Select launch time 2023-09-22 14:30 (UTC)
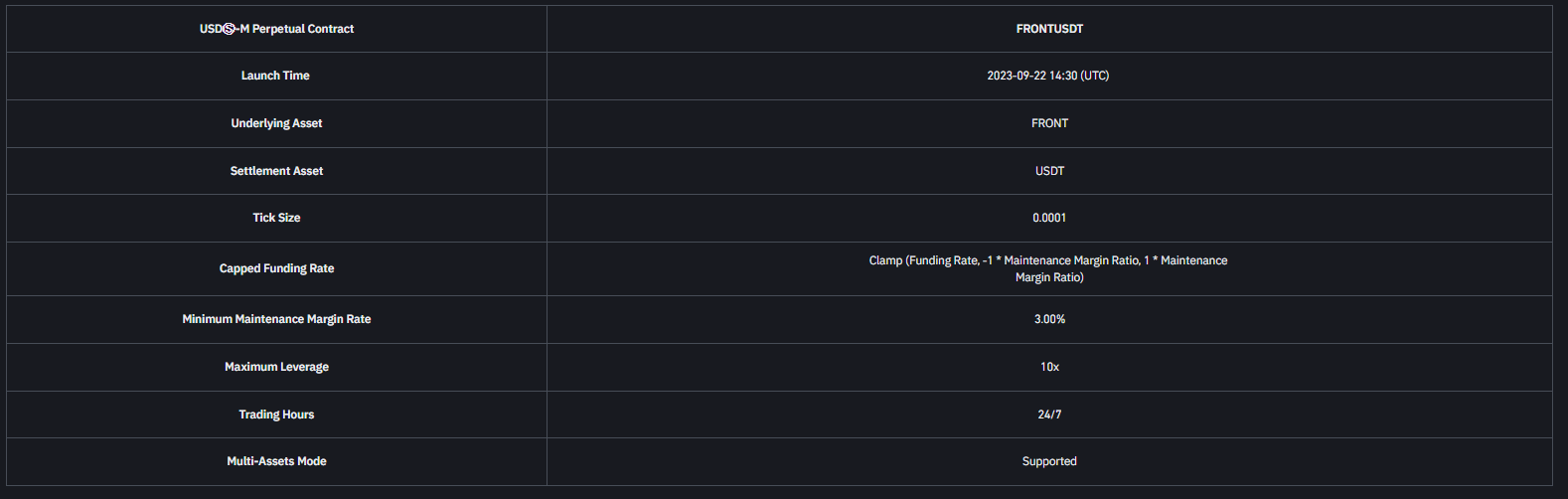This screenshot has width=1568, height=499. (x=1048, y=76)
